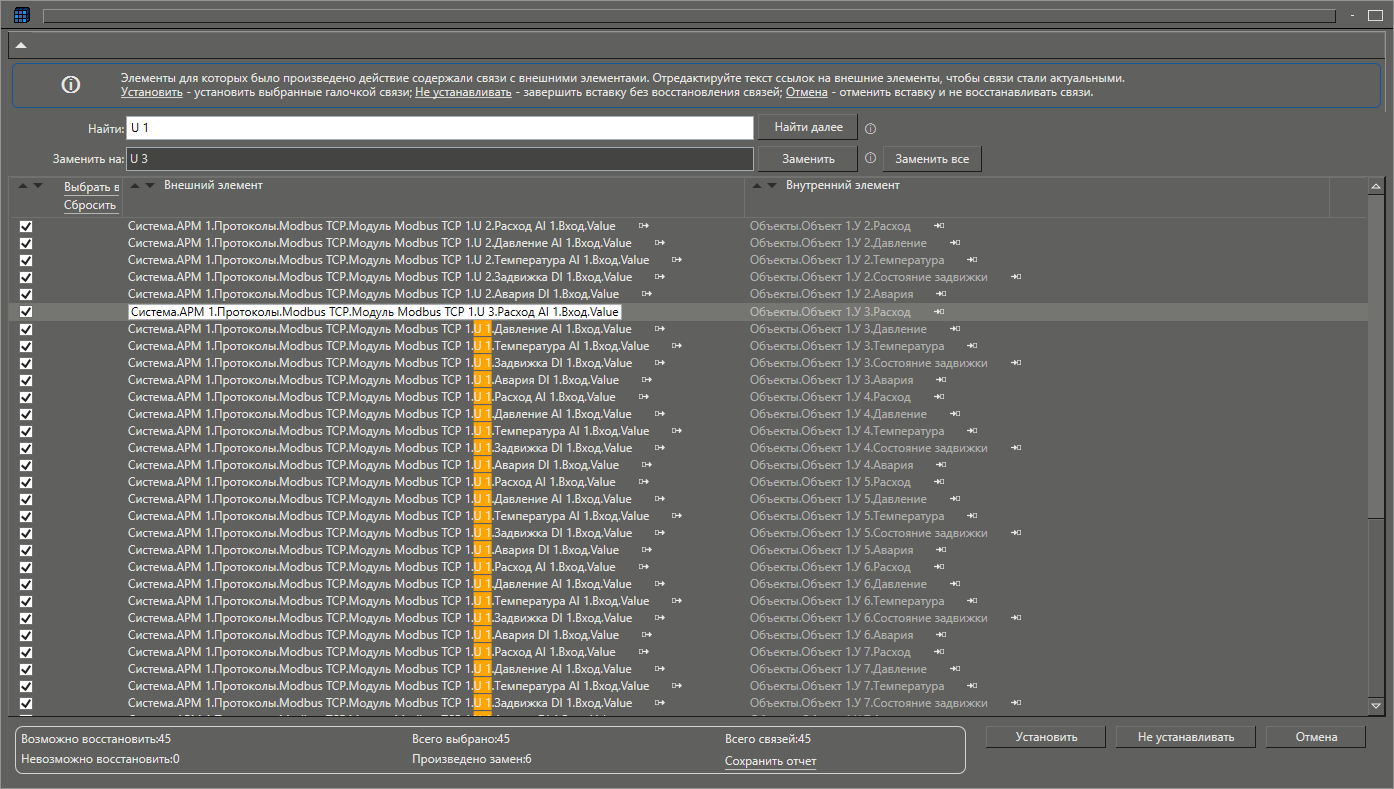Image resolution: width=1394 pixels, height=789 pixels.
Task: Click the application grid icon in title bar
Action: tap(22, 15)
